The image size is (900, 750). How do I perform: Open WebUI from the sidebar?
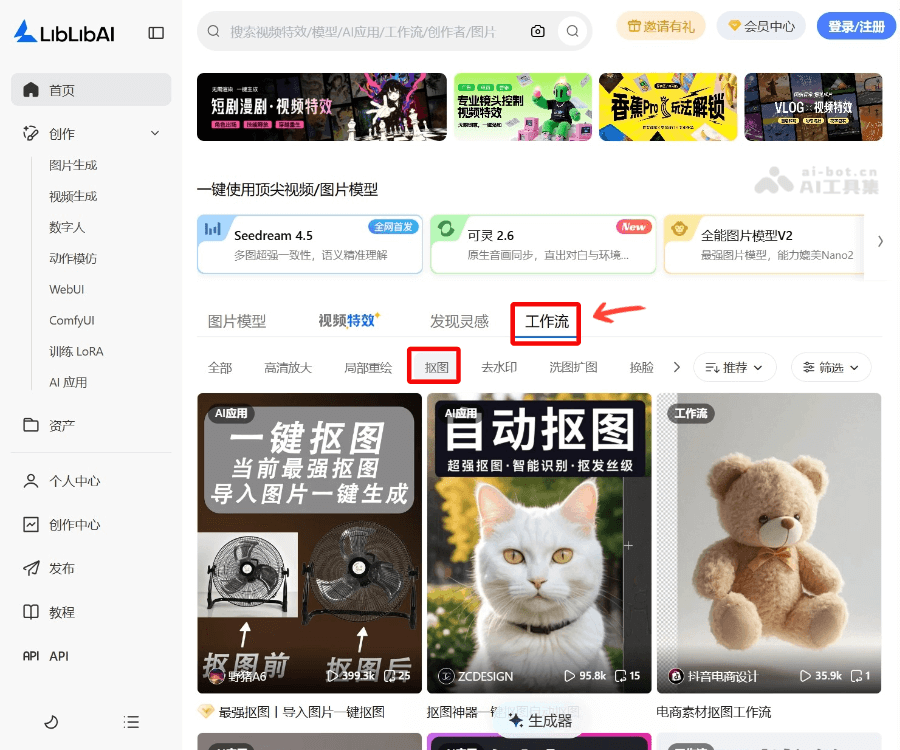[x=69, y=289]
